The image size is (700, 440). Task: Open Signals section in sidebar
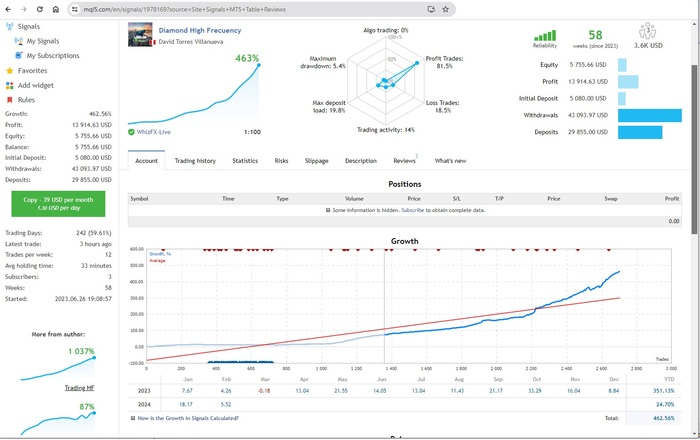[29, 26]
